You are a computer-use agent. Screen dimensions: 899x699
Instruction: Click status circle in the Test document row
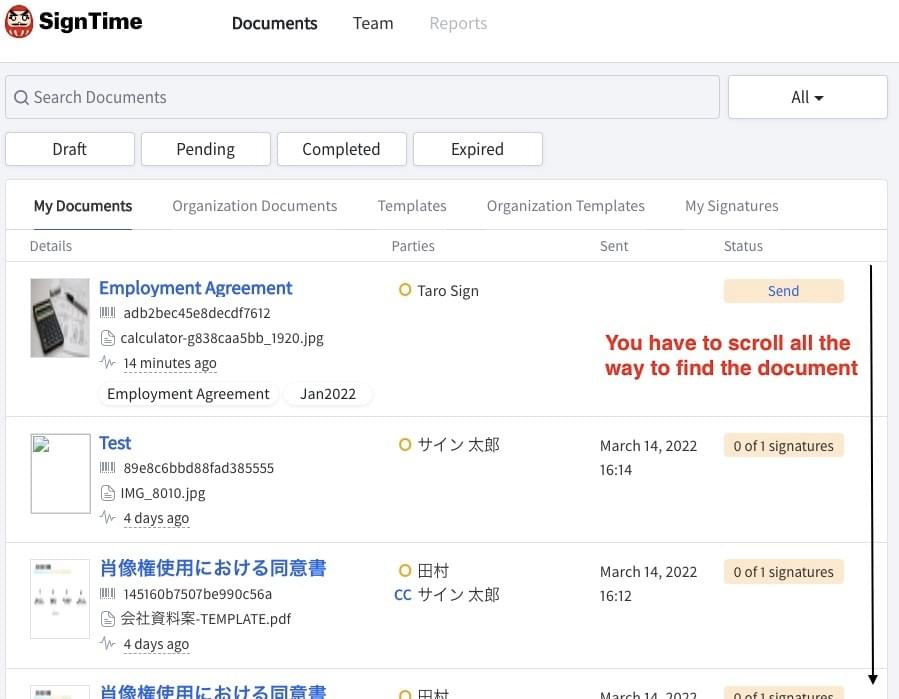[405, 444]
